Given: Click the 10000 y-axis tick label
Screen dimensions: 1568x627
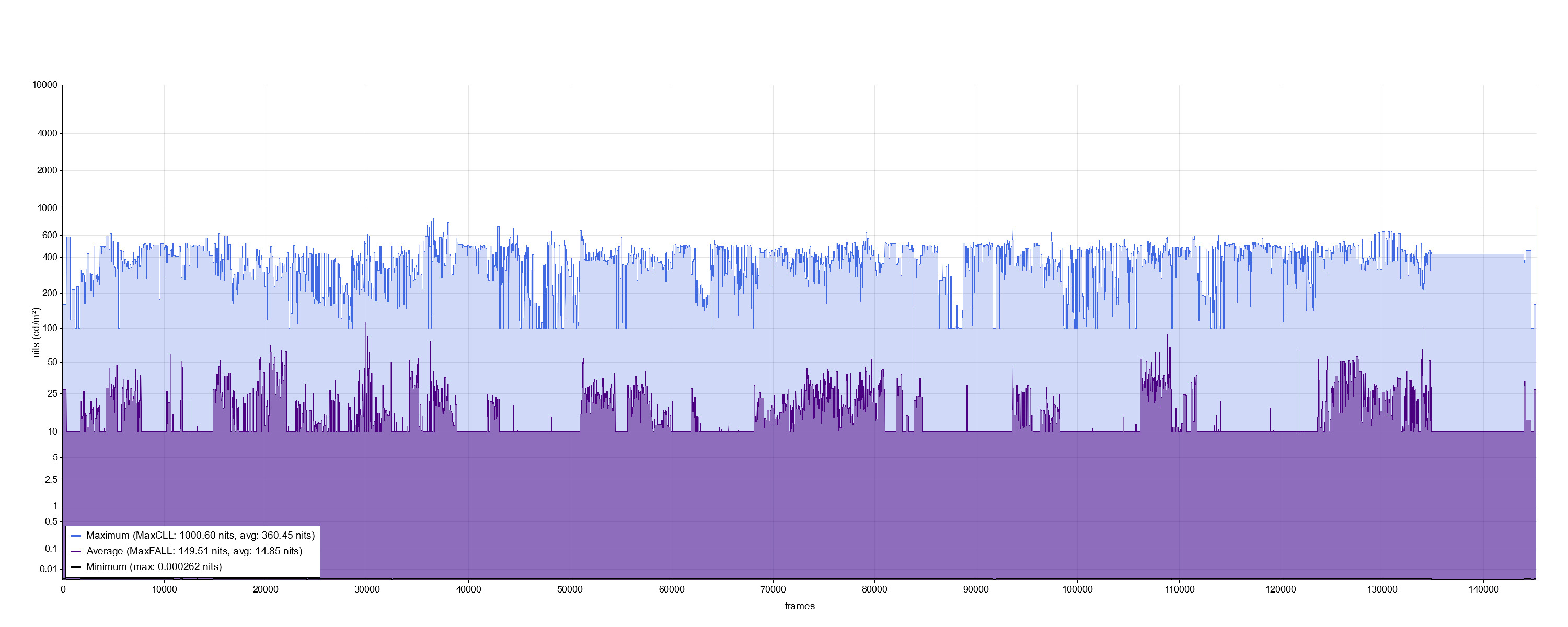Looking at the screenshot, I should click(x=45, y=85).
